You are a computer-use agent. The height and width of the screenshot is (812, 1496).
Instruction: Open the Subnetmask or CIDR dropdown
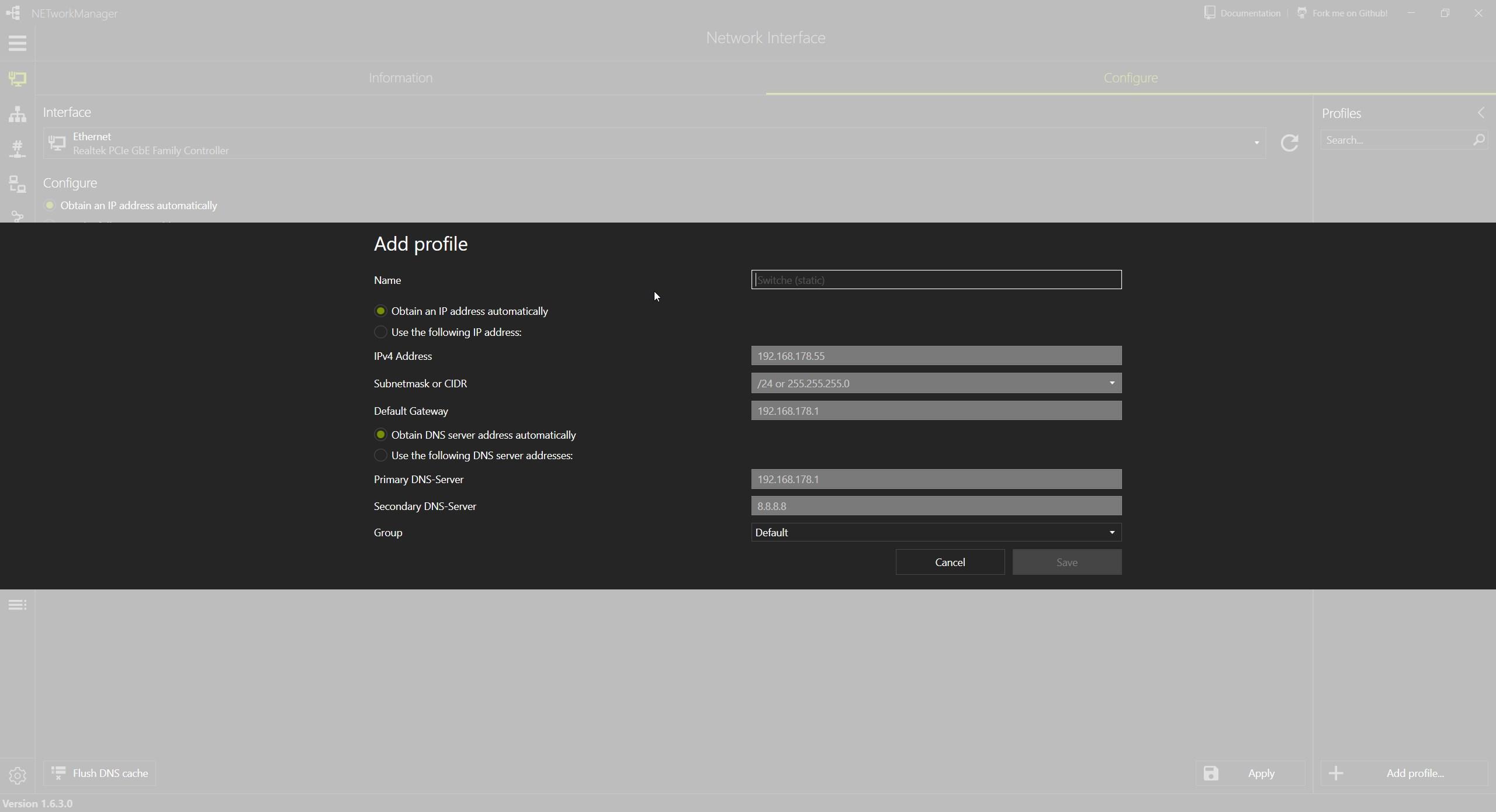point(1111,384)
